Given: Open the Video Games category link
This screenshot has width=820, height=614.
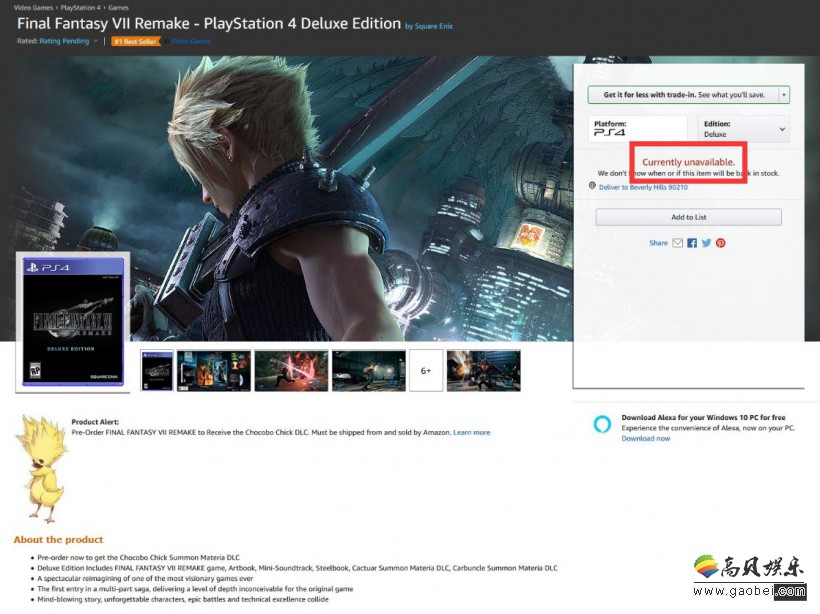Looking at the screenshot, I should [x=190, y=41].
